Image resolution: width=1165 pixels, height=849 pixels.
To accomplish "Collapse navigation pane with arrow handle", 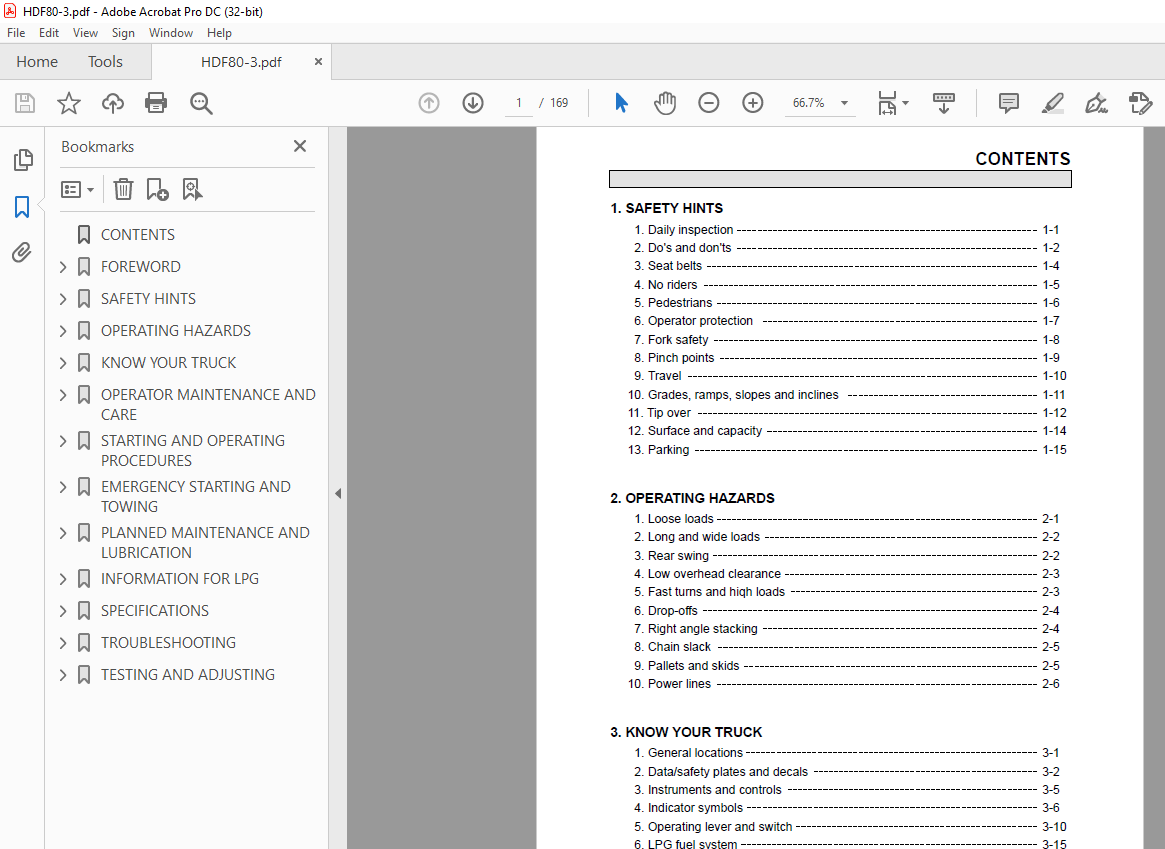I will pyautogui.click(x=338, y=493).
